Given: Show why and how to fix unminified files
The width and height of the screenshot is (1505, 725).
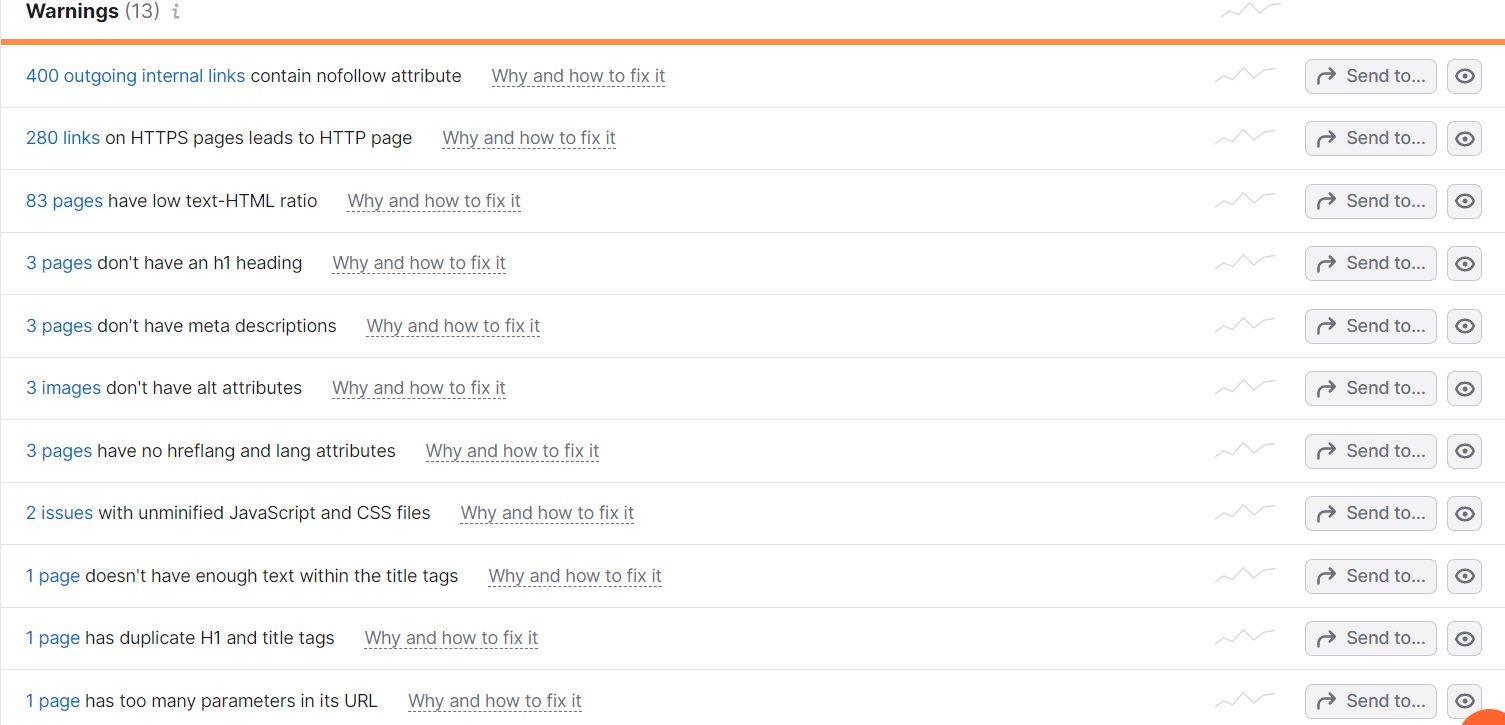Looking at the screenshot, I should coord(547,513).
